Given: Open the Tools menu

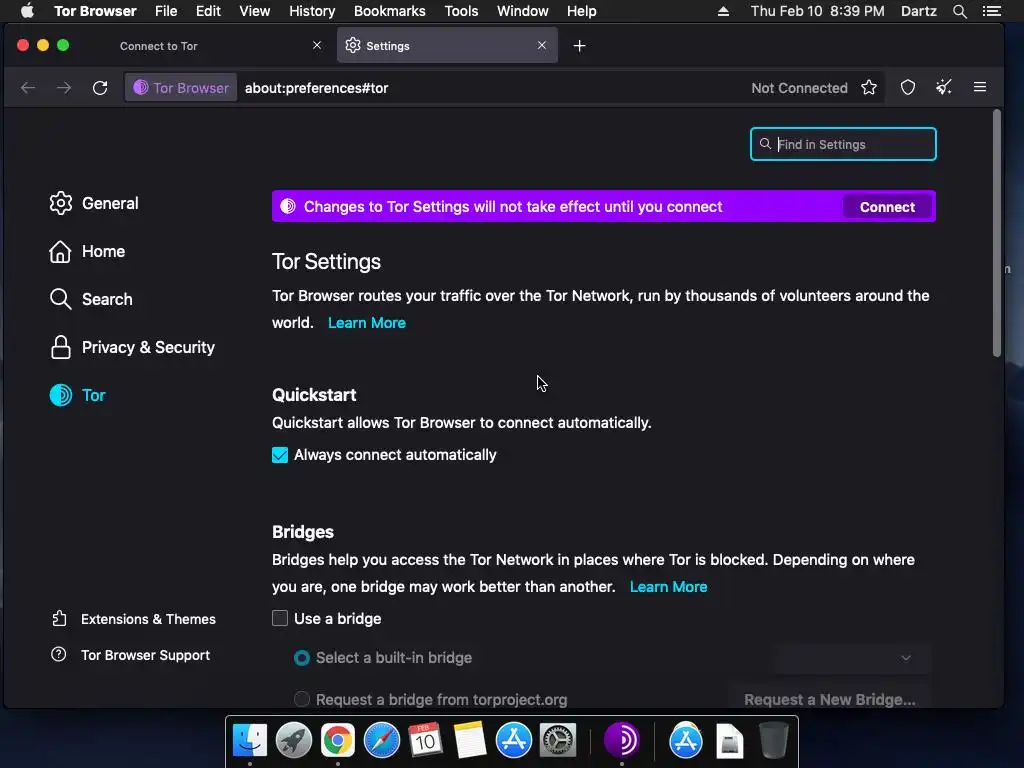Looking at the screenshot, I should 461,11.
